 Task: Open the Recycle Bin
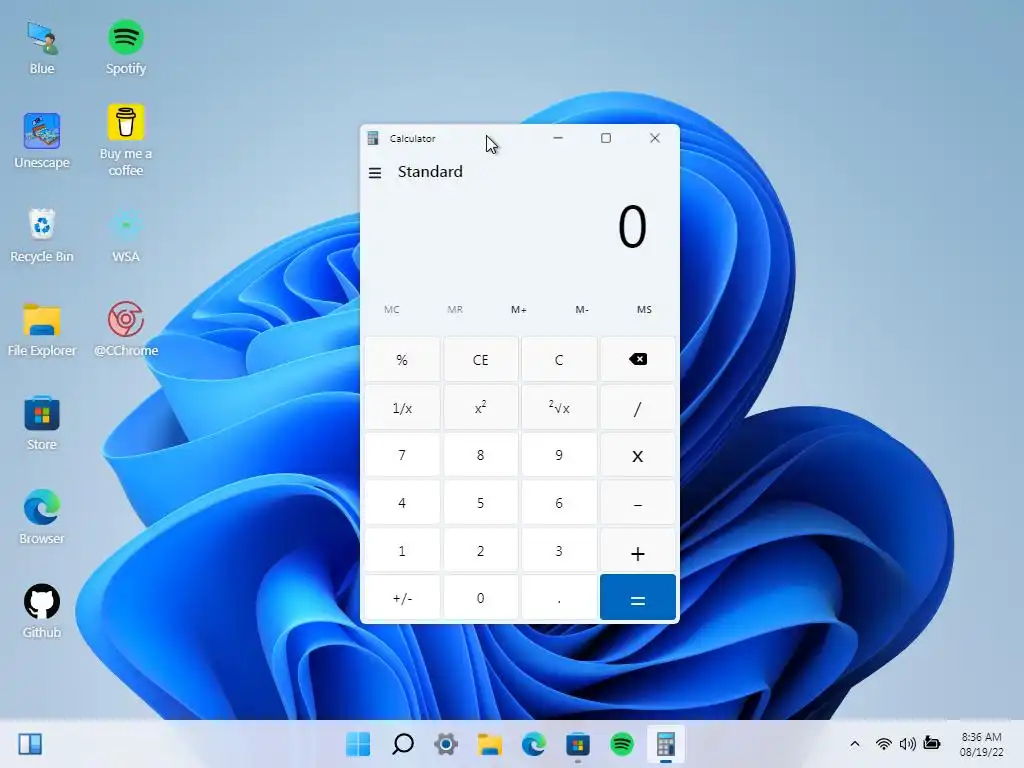pyautogui.click(x=42, y=235)
